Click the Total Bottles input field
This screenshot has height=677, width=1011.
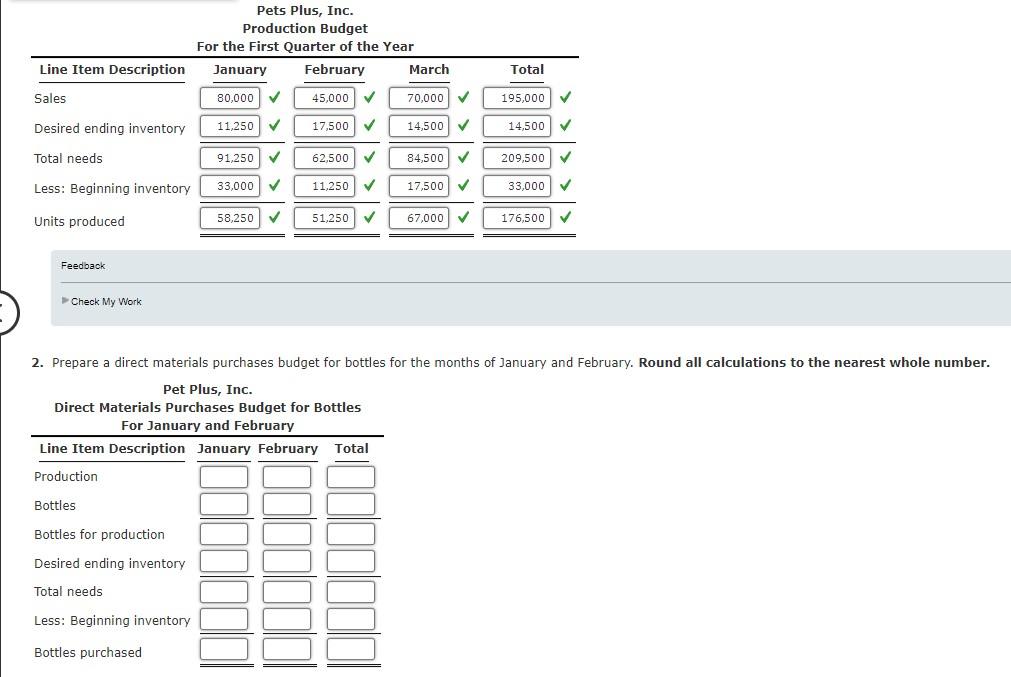tap(351, 504)
